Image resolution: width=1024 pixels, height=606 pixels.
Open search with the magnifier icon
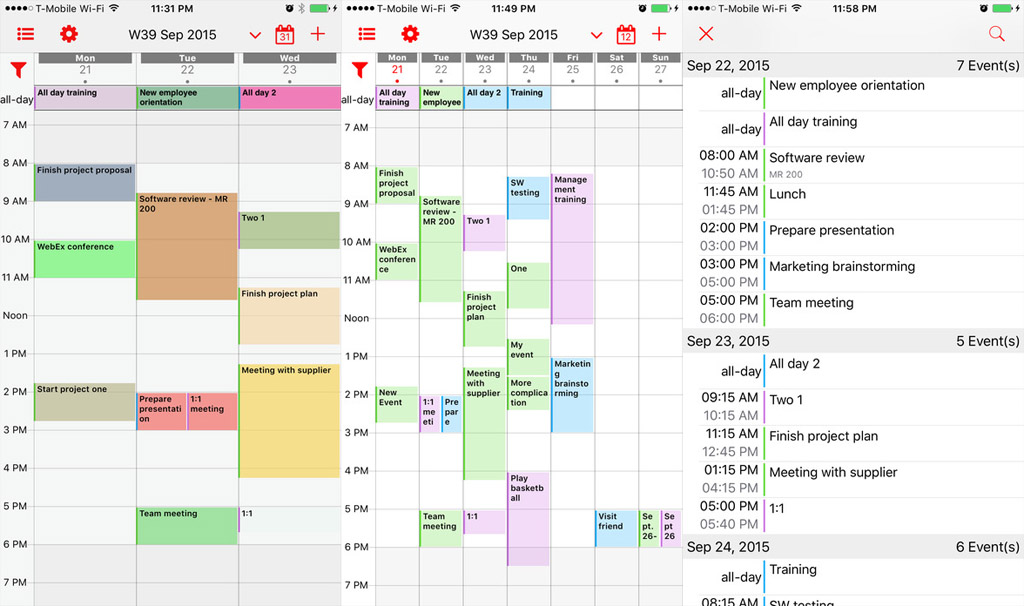[996, 34]
